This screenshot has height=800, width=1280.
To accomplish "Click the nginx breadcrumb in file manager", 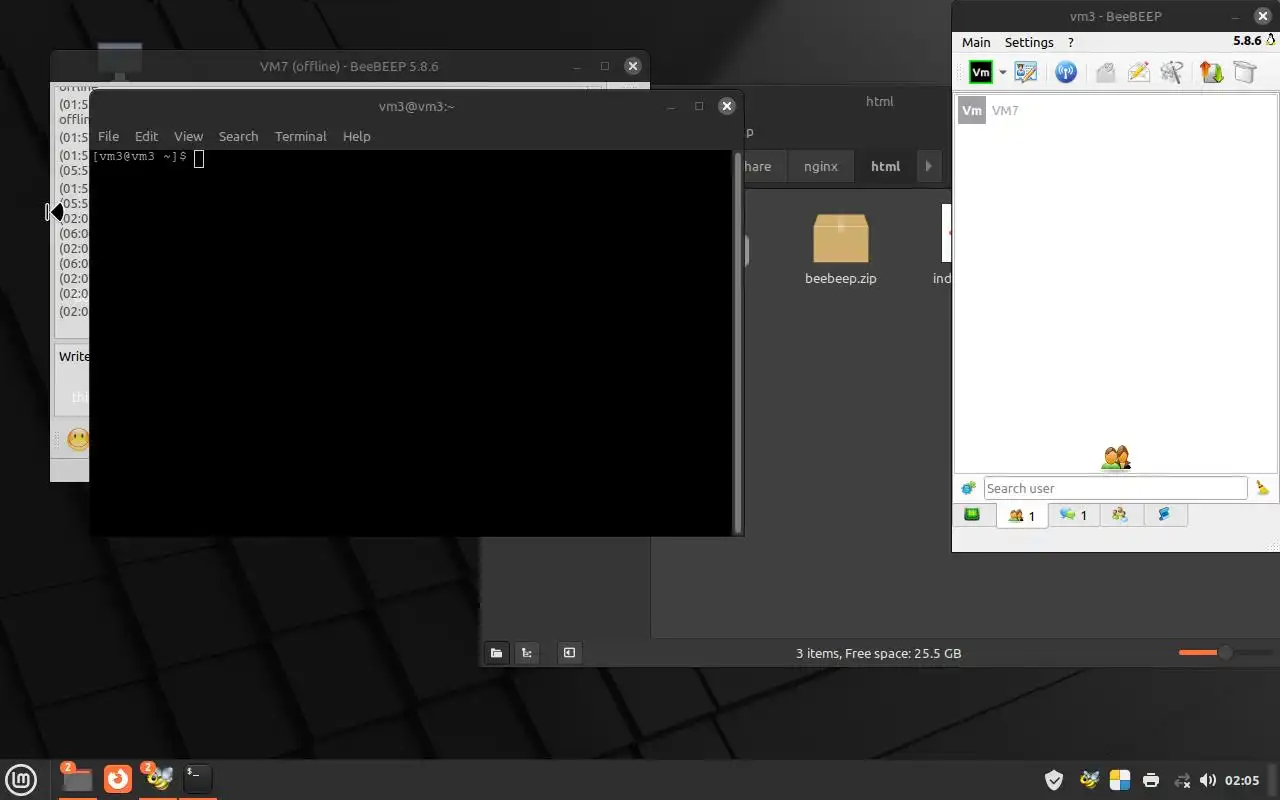I will coord(820,166).
